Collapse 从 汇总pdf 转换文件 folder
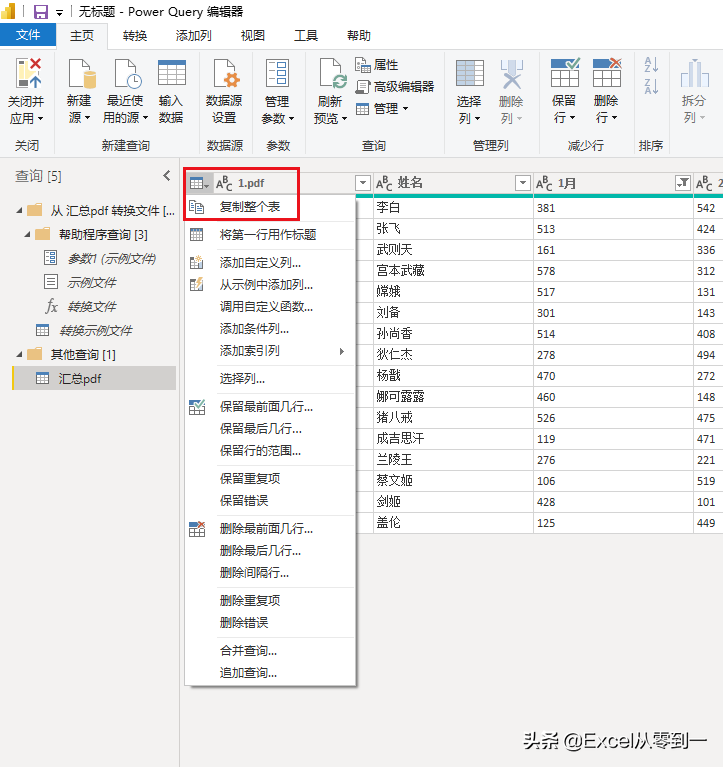This screenshot has height=767, width=723. [x=20, y=211]
